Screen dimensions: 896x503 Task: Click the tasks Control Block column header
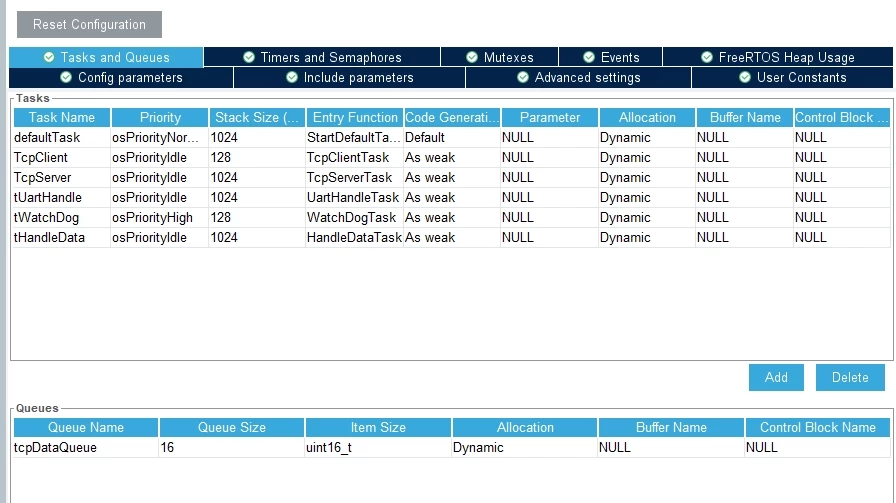coord(842,117)
